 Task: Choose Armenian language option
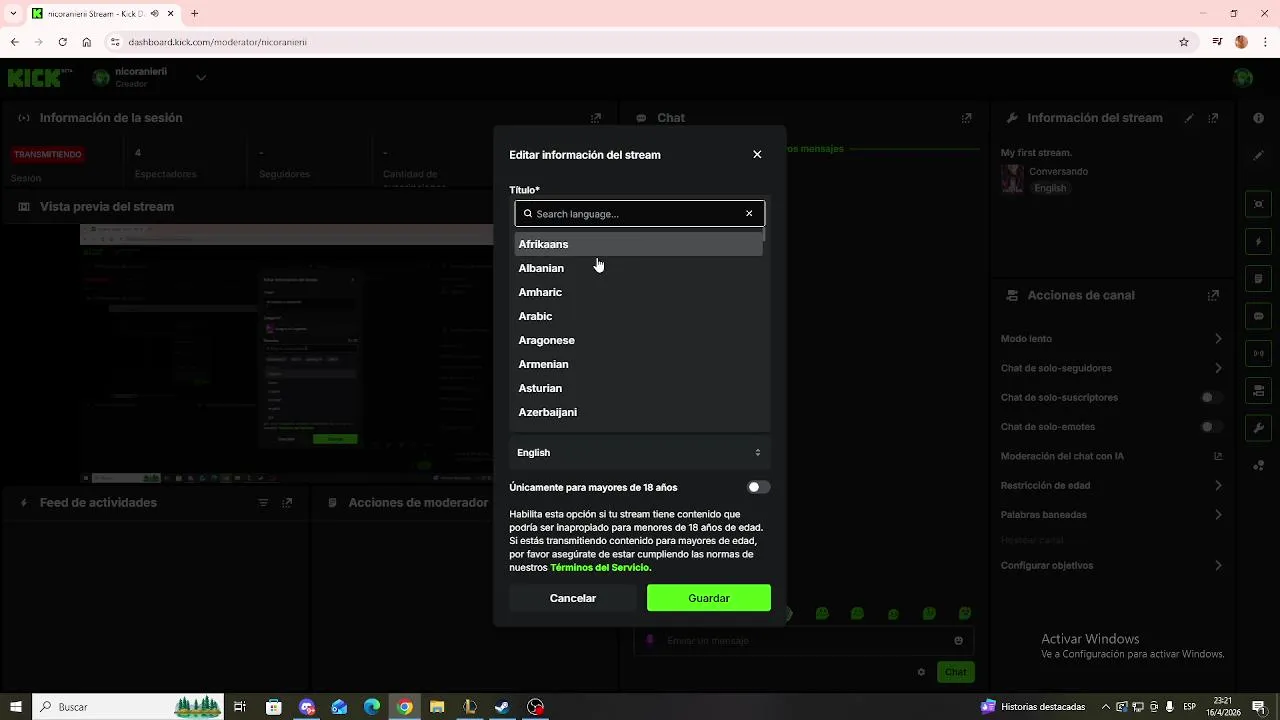click(639, 364)
